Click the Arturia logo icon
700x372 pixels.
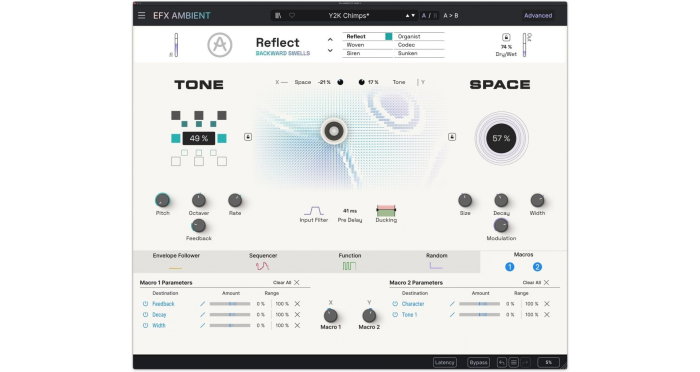pyautogui.click(x=220, y=45)
